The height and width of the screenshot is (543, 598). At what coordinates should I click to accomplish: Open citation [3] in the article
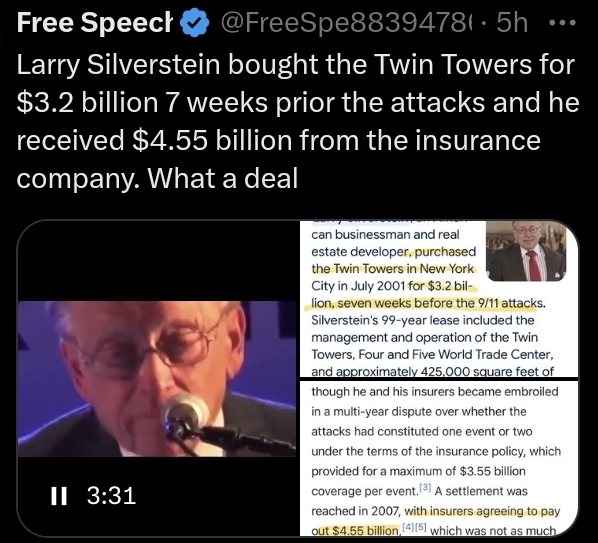coord(425,487)
